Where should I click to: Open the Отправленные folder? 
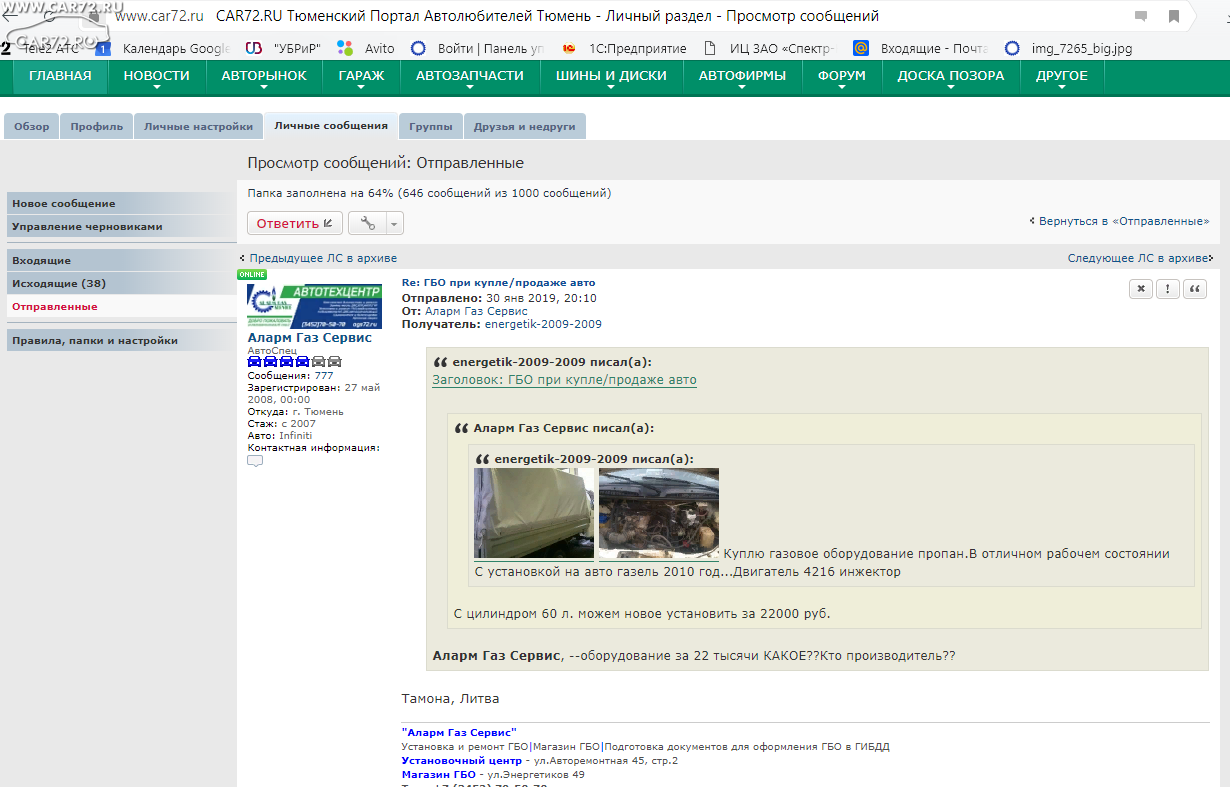click(121, 306)
